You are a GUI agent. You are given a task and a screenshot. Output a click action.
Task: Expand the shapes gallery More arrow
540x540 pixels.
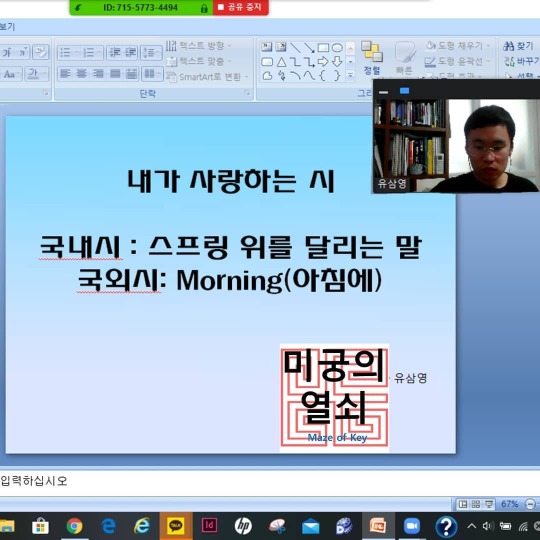(350, 75)
